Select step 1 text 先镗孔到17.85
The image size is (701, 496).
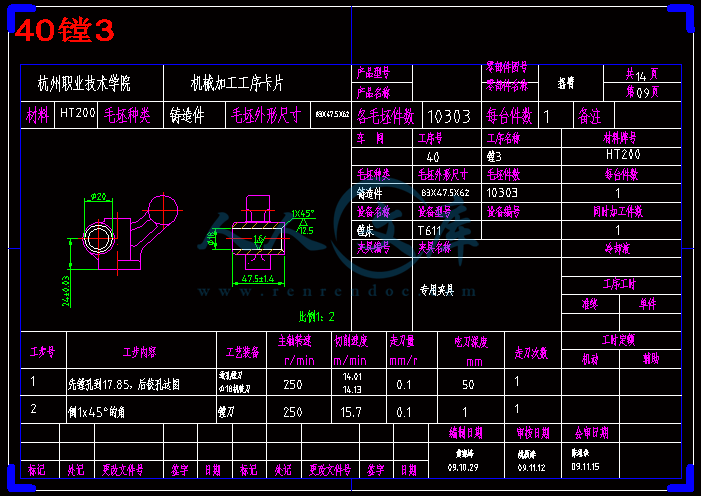coord(98,384)
